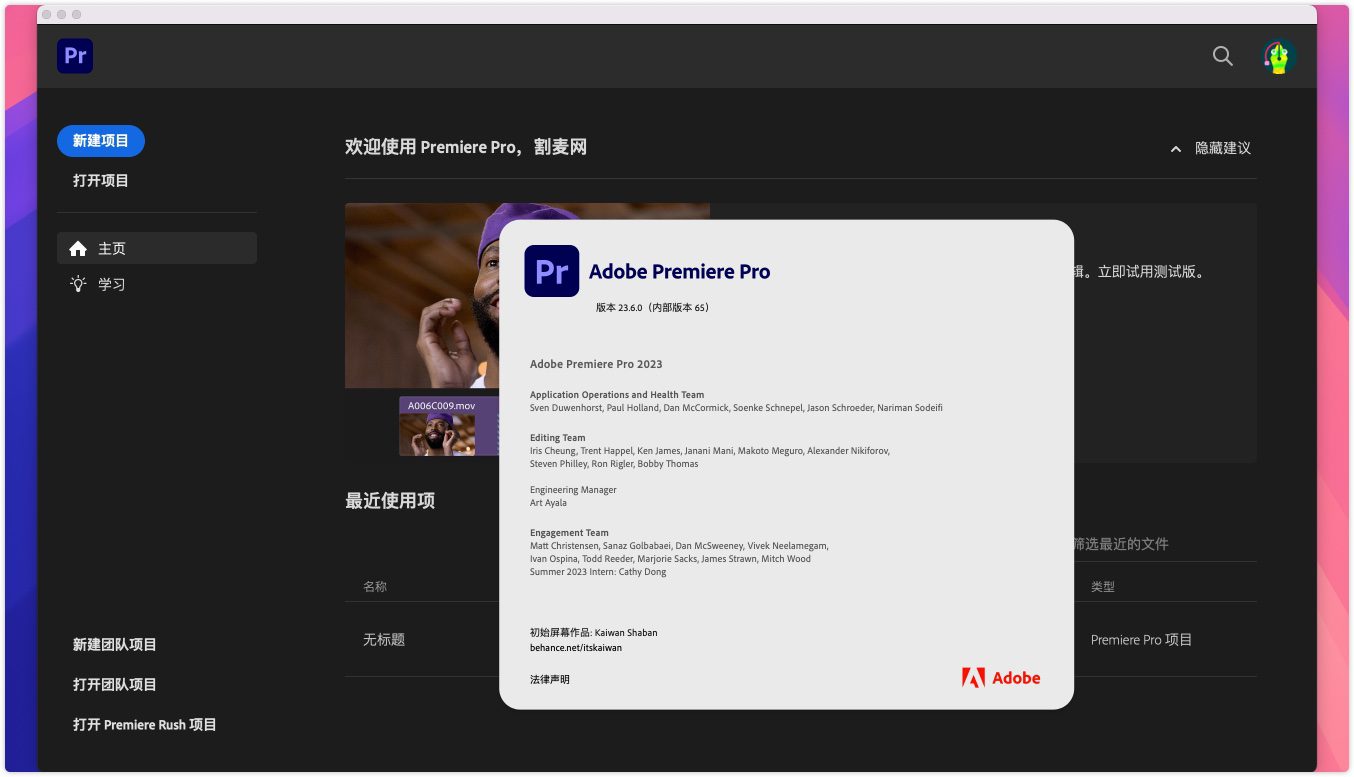Click the Premiere Pro logo in header
Screen dimensions: 1354x777
tap(75, 56)
